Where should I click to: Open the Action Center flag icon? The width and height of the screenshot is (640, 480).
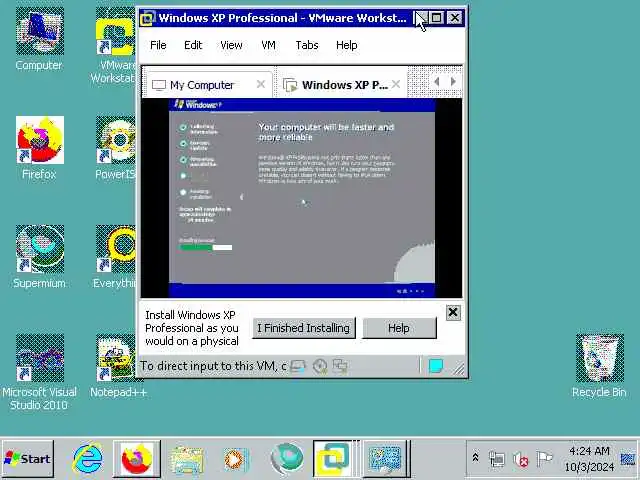point(544,459)
